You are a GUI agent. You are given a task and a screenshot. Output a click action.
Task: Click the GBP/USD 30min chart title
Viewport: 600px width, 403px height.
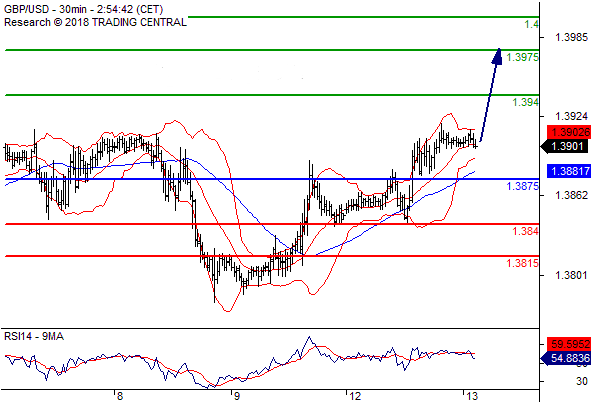pos(83,9)
